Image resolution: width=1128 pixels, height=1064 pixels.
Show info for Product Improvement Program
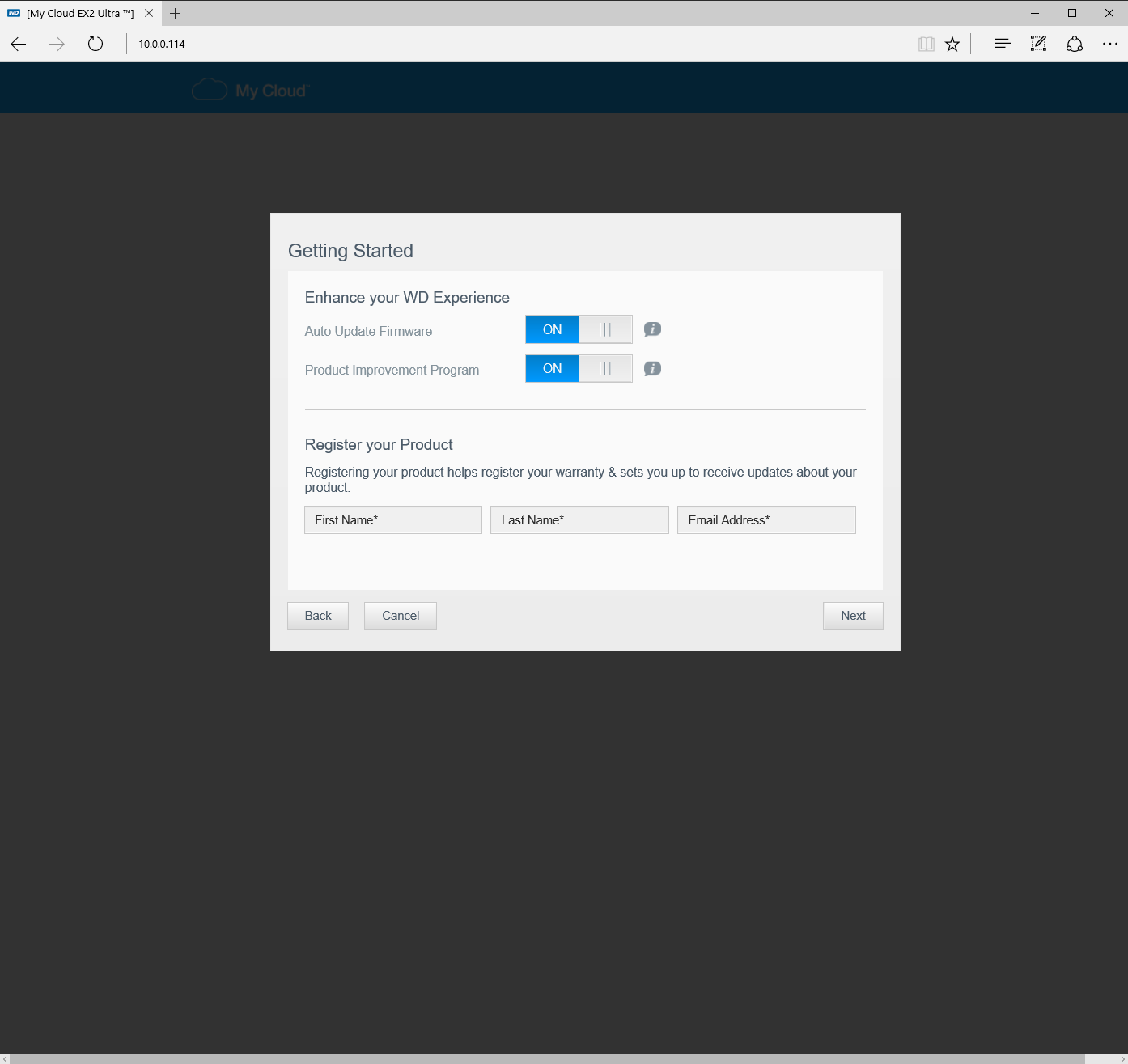[652, 369]
